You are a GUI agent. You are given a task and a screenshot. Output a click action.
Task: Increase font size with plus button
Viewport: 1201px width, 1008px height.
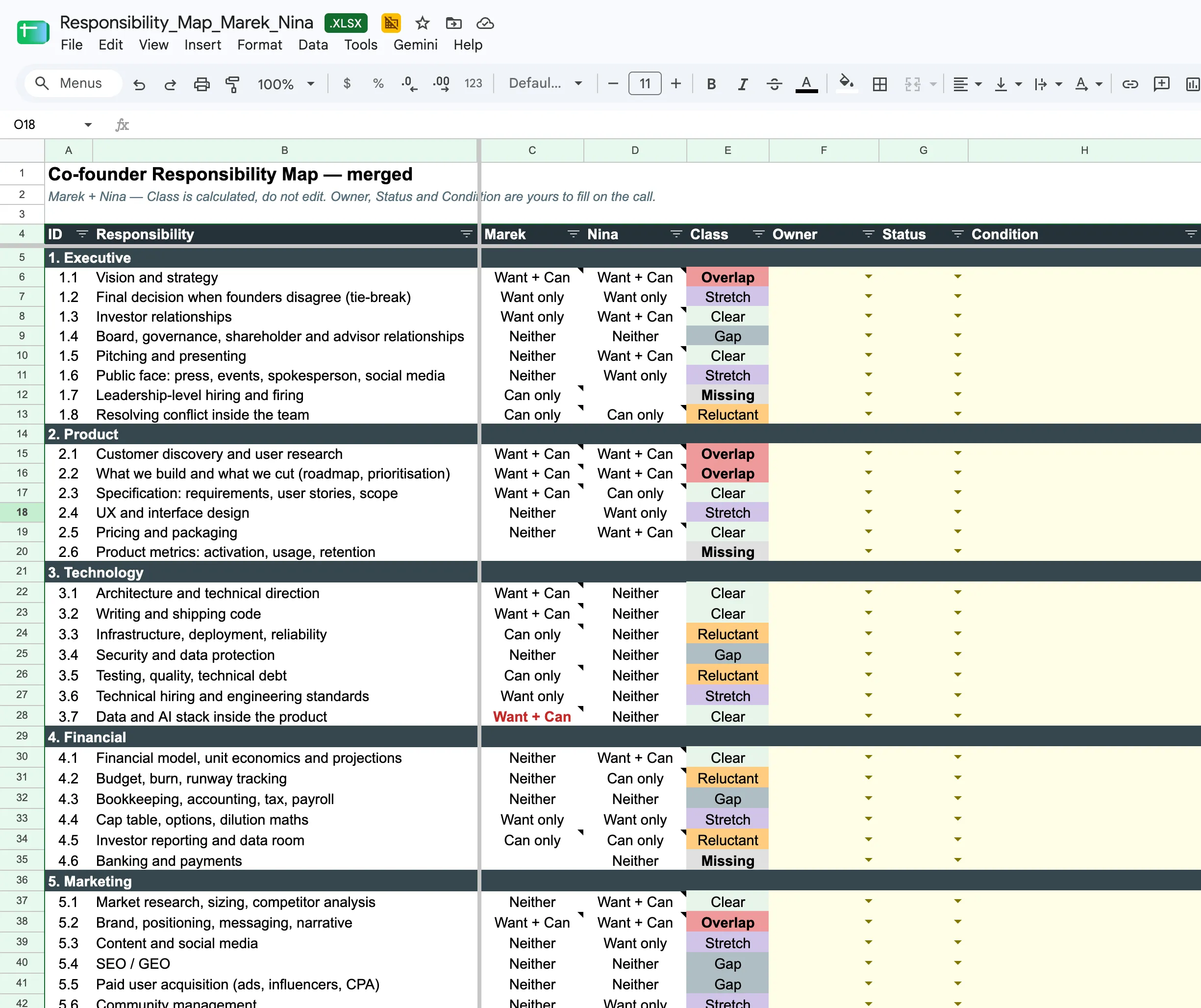pyautogui.click(x=676, y=83)
